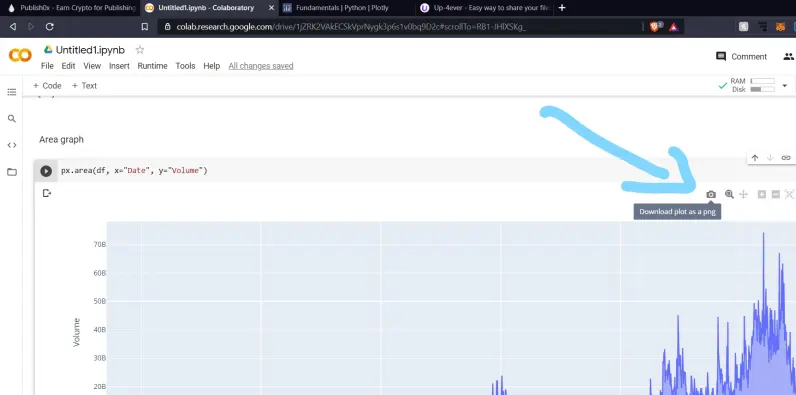This screenshot has height=395, width=796.
Task: Open the Help menu
Action: [212, 66]
